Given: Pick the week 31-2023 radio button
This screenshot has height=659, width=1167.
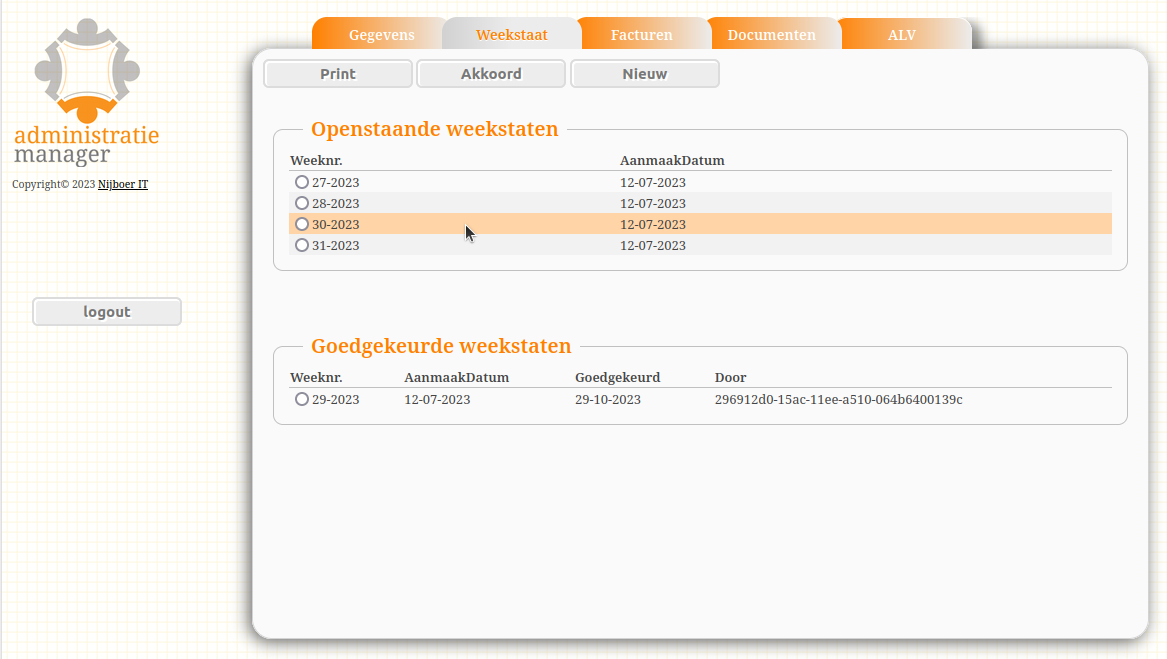Looking at the screenshot, I should (x=302, y=245).
